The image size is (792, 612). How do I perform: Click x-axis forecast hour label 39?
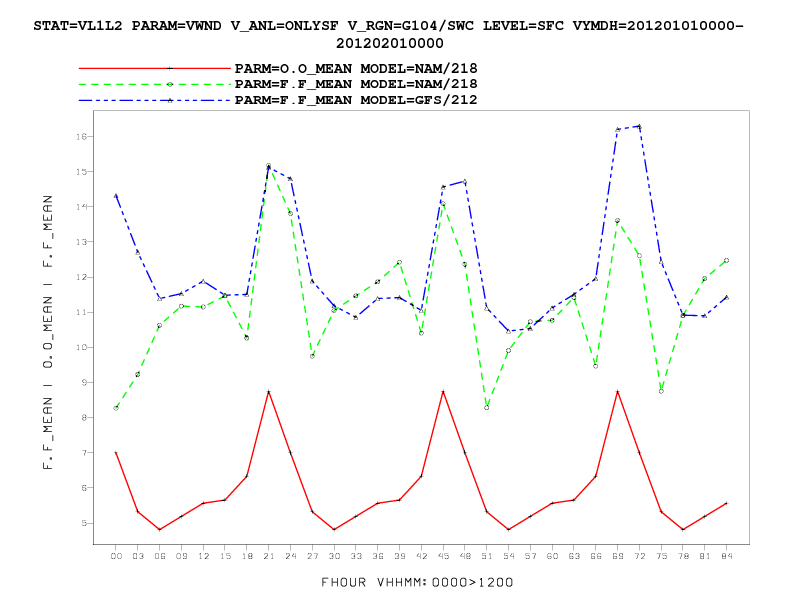pyautogui.click(x=400, y=556)
